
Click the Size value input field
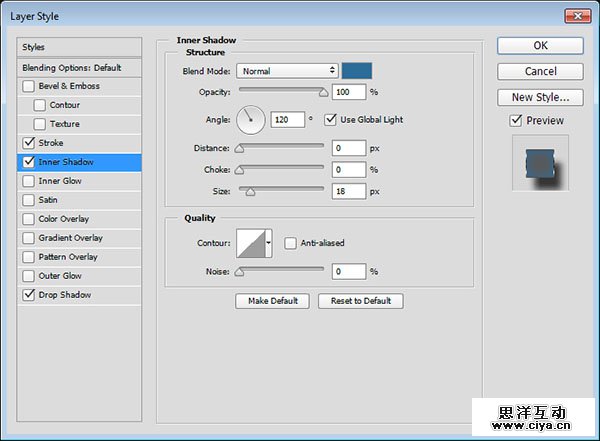(349, 190)
